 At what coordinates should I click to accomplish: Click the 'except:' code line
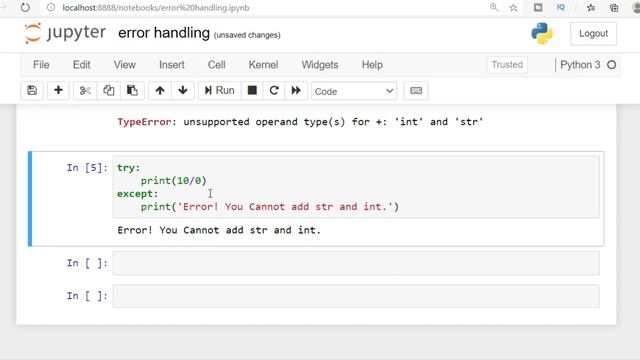(x=138, y=193)
